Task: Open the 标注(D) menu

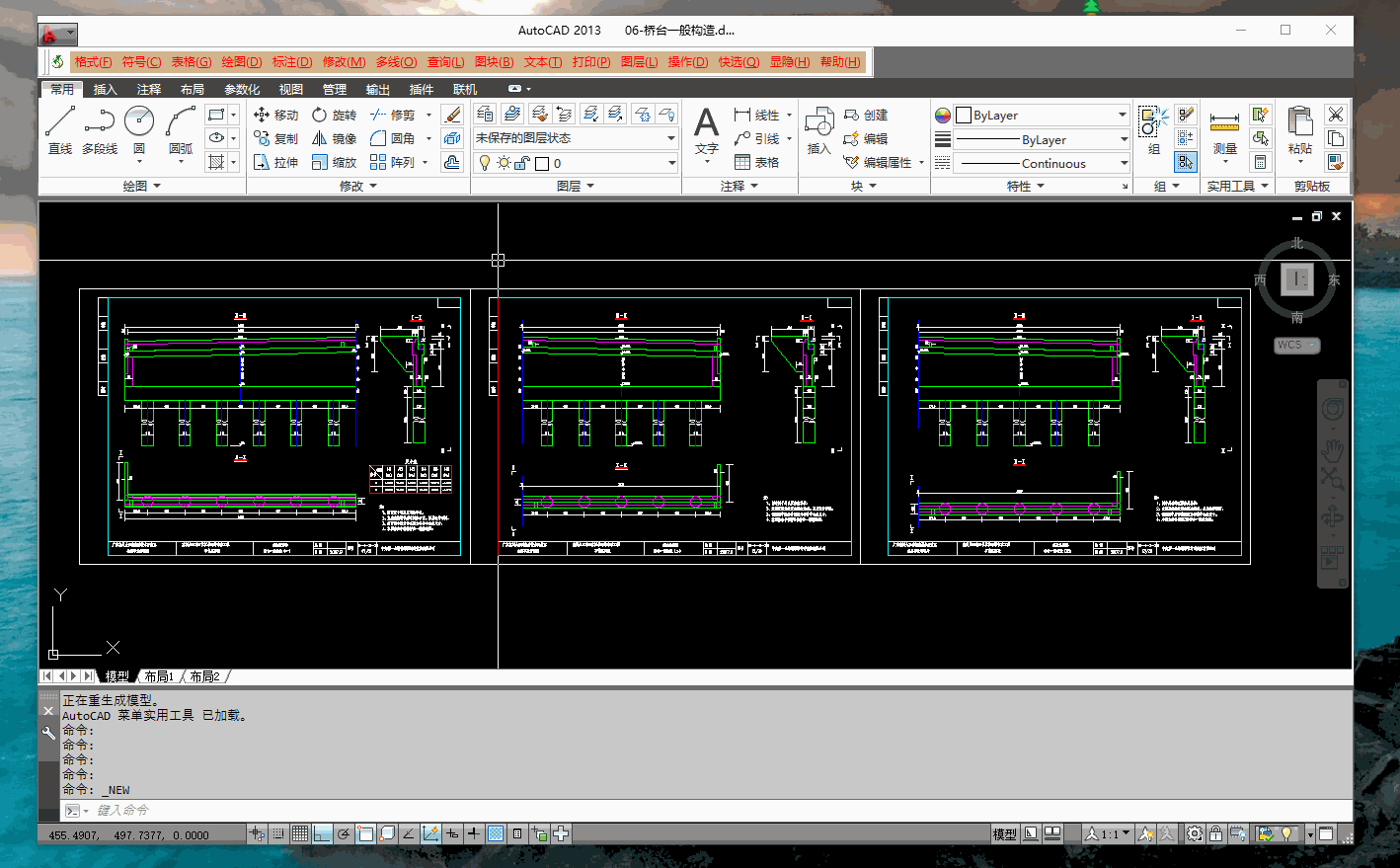Action: (291, 62)
